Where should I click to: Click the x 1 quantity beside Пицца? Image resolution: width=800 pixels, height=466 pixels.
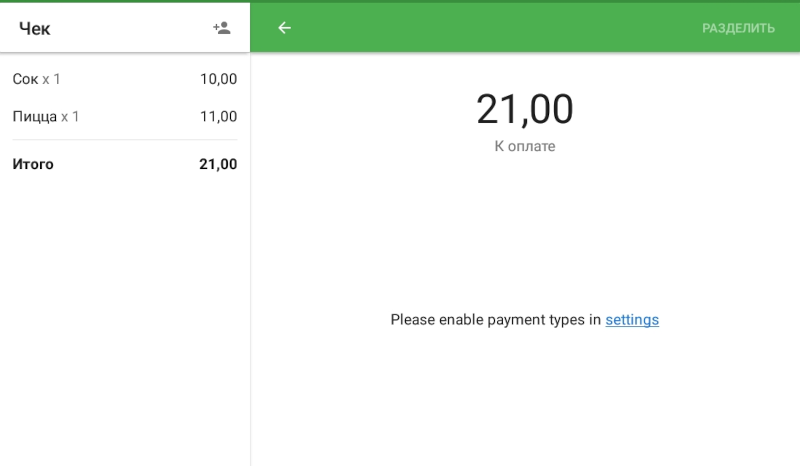70,117
